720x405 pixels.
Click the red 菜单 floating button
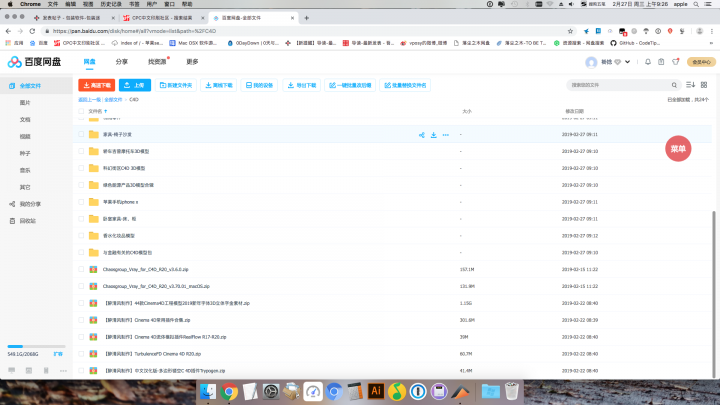click(x=678, y=148)
